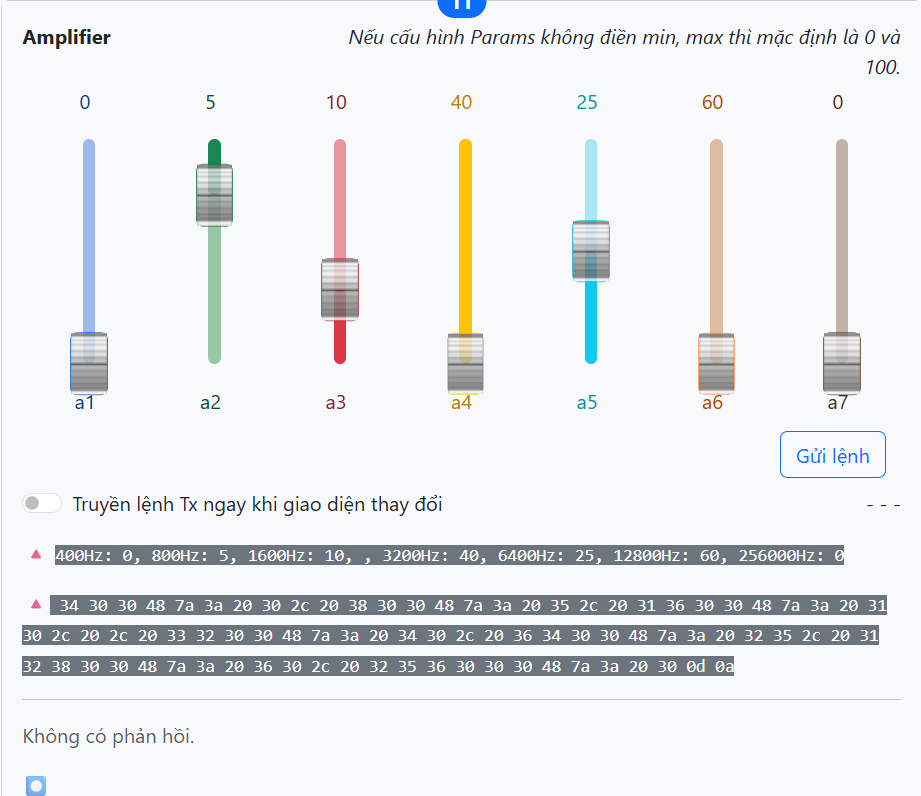Click the a6 orange slider knob
Screen dimensions: 921x796
click(x=716, y=363)
